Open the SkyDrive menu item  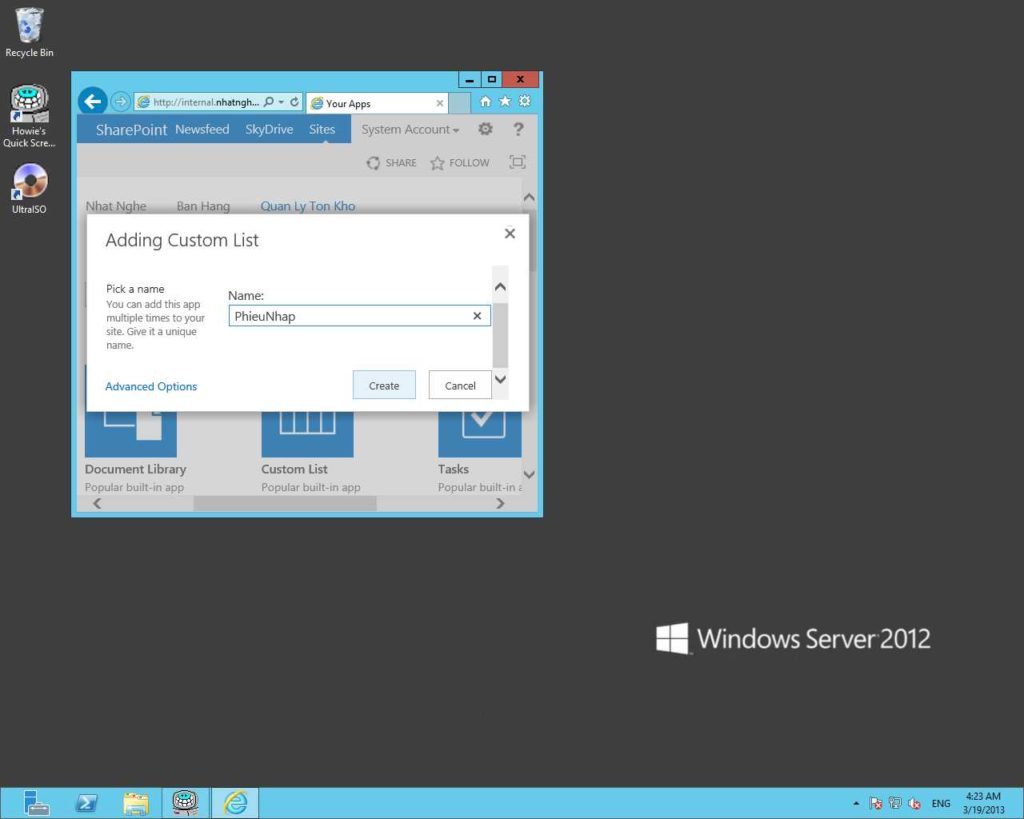click(x=269, y=129)
